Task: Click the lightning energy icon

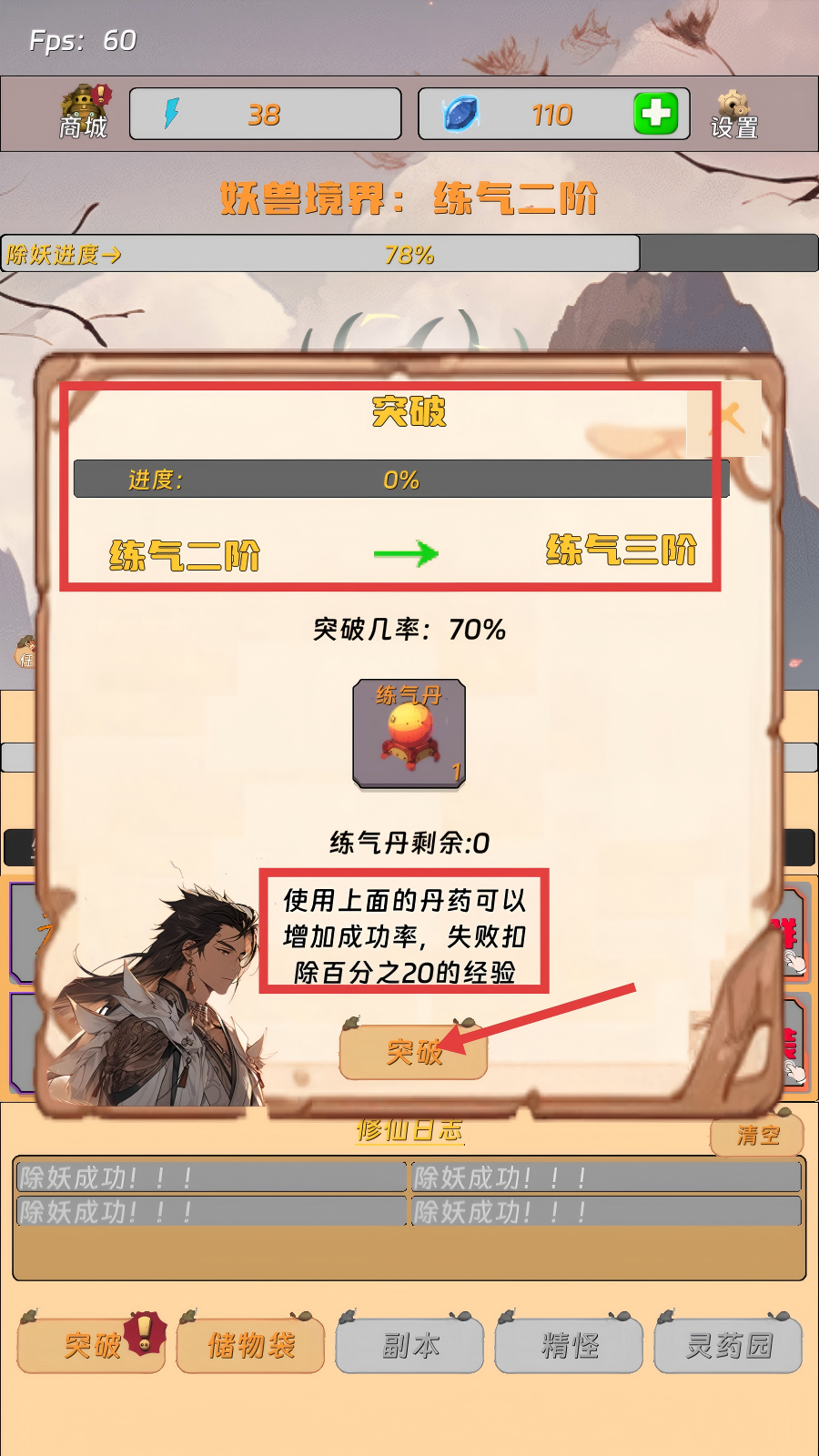Action: click(171, 114)
